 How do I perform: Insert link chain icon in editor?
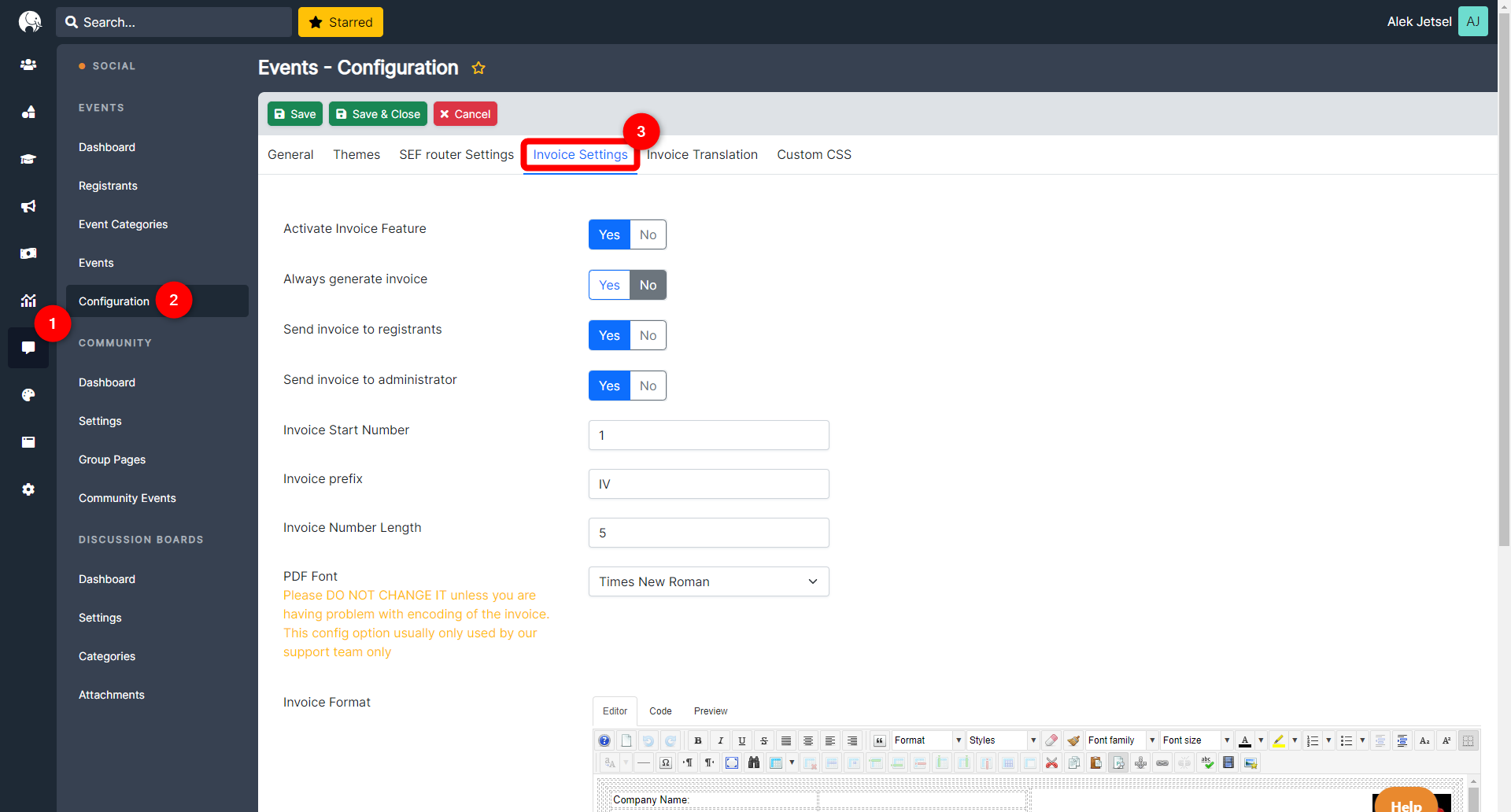point(1162,762)
